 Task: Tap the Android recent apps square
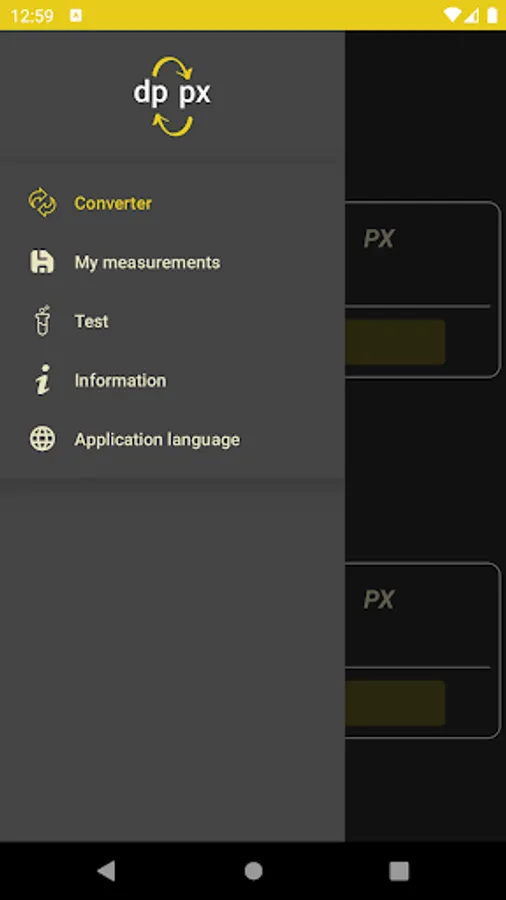pyautogui.click(x=399, y=871)
